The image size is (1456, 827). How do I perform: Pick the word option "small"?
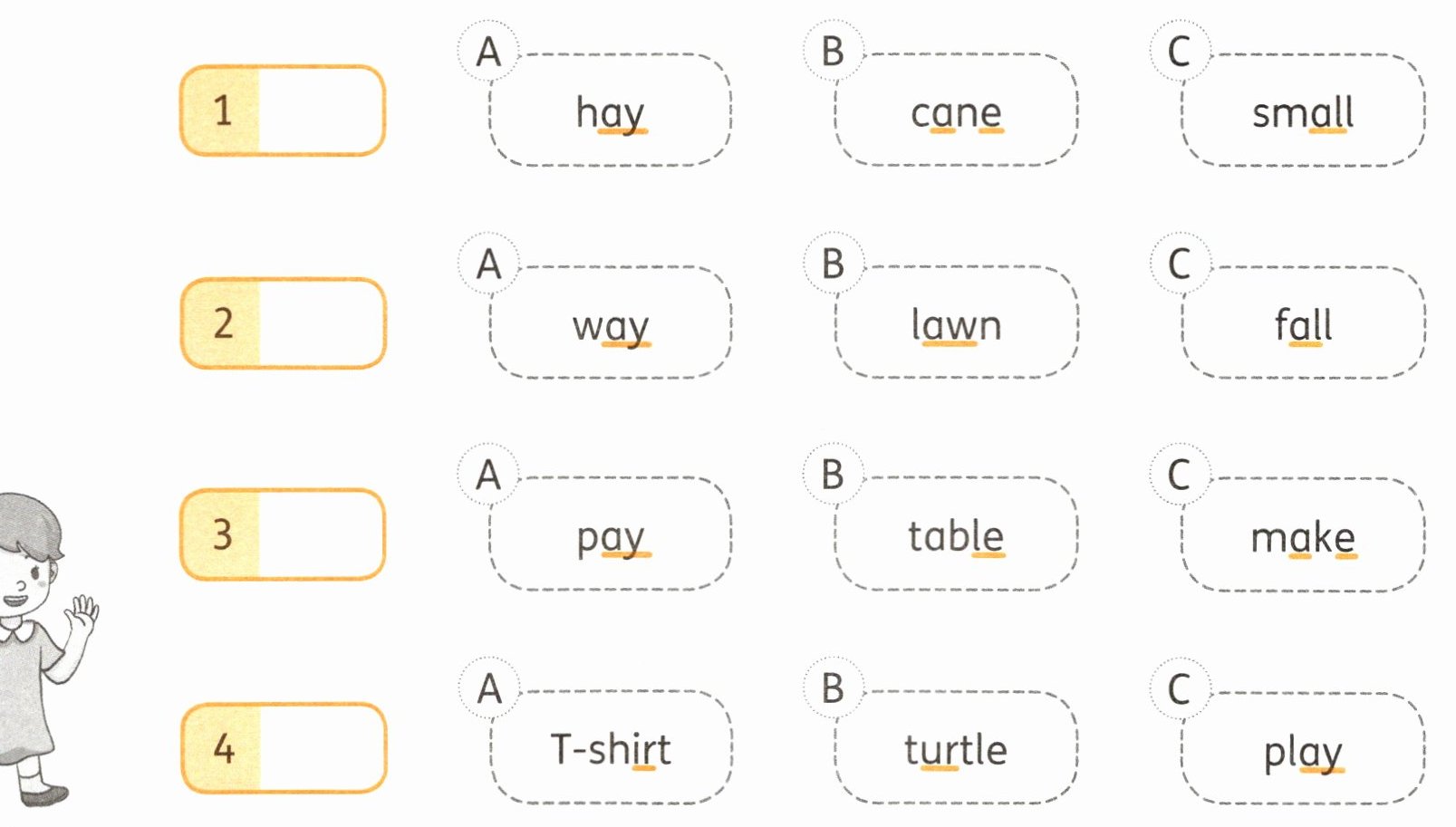(x=1302, y=112)
